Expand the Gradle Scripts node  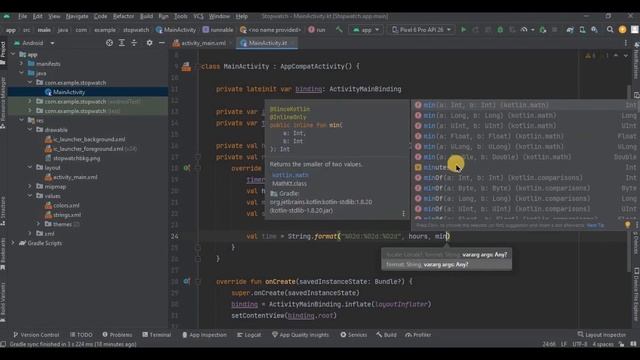pyautogui.click(x=13, y=243)
